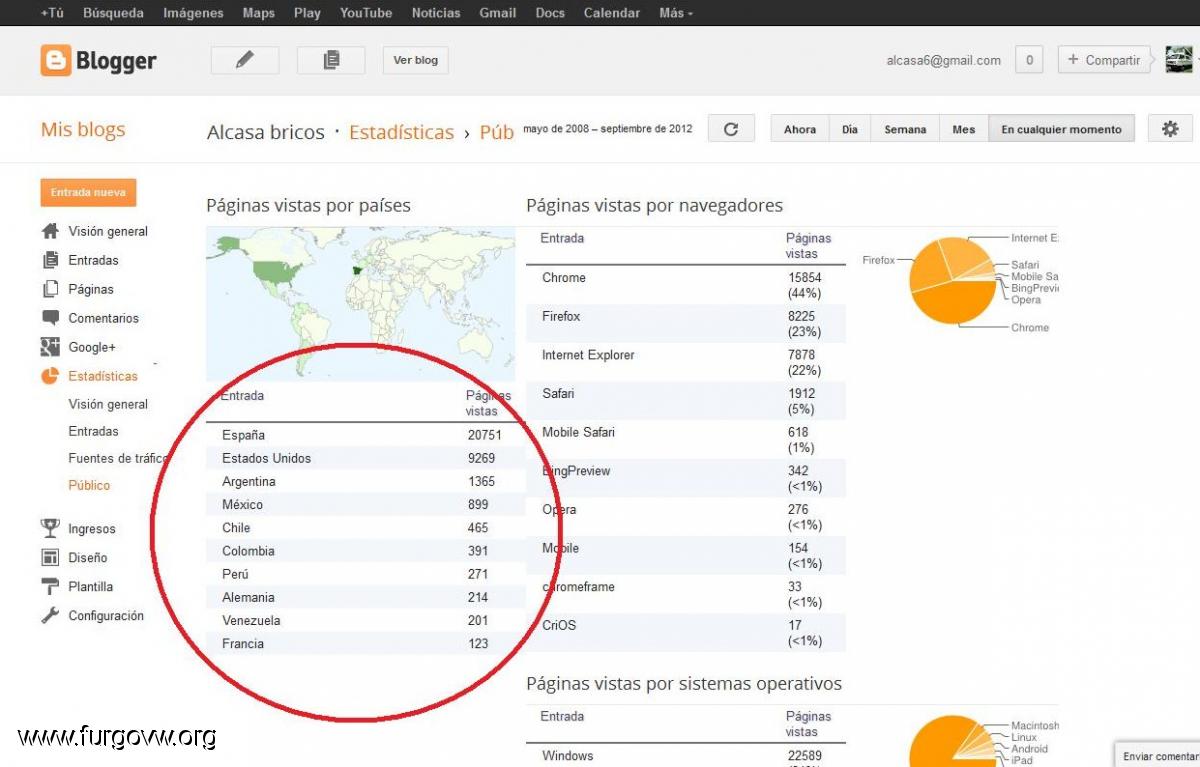Image resolution: width=1200 pixels, height=767 pixels.
Task: Click the refresh statistics icon
Action: tap(731, 129)
